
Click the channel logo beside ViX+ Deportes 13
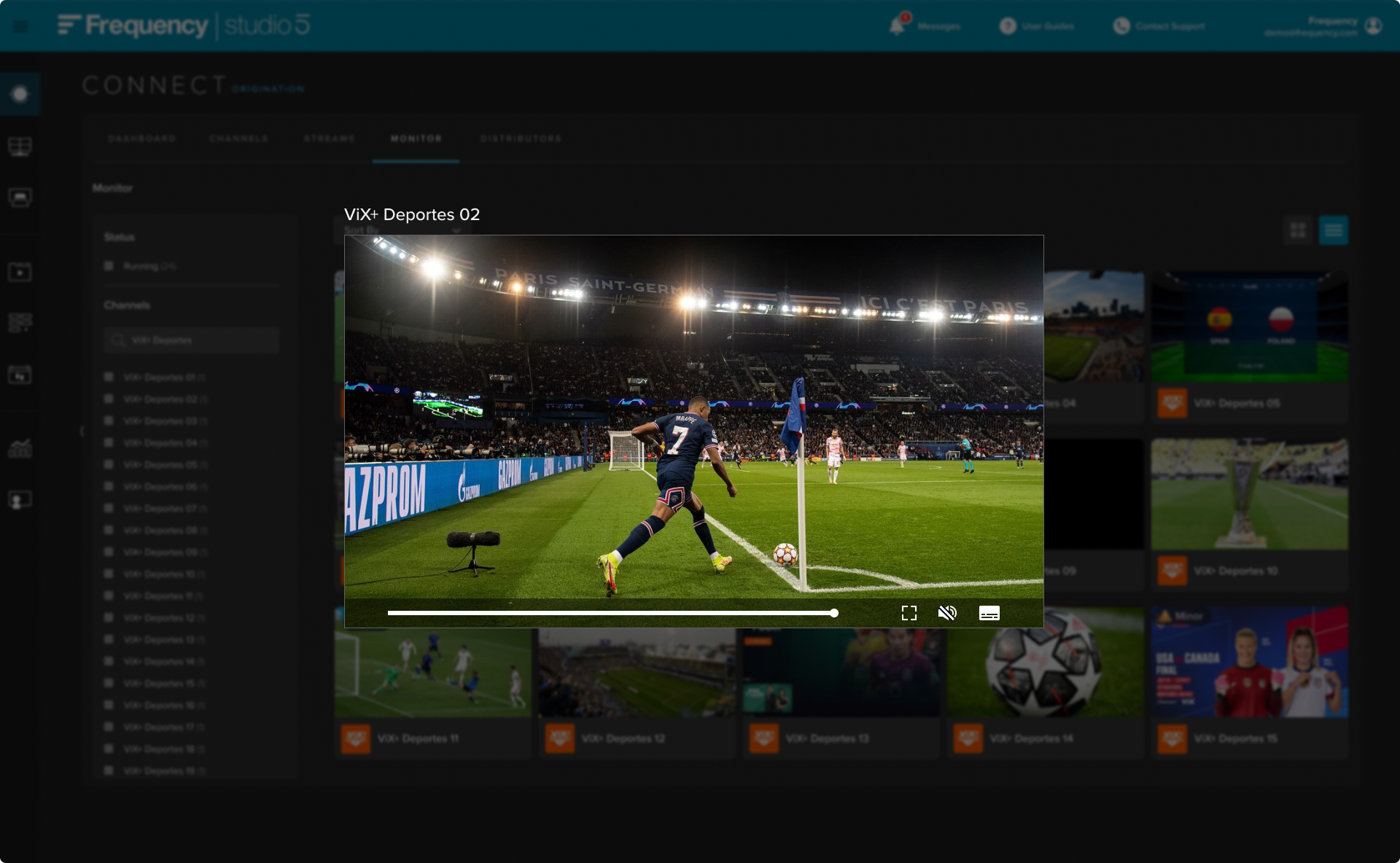click(764, 738)
